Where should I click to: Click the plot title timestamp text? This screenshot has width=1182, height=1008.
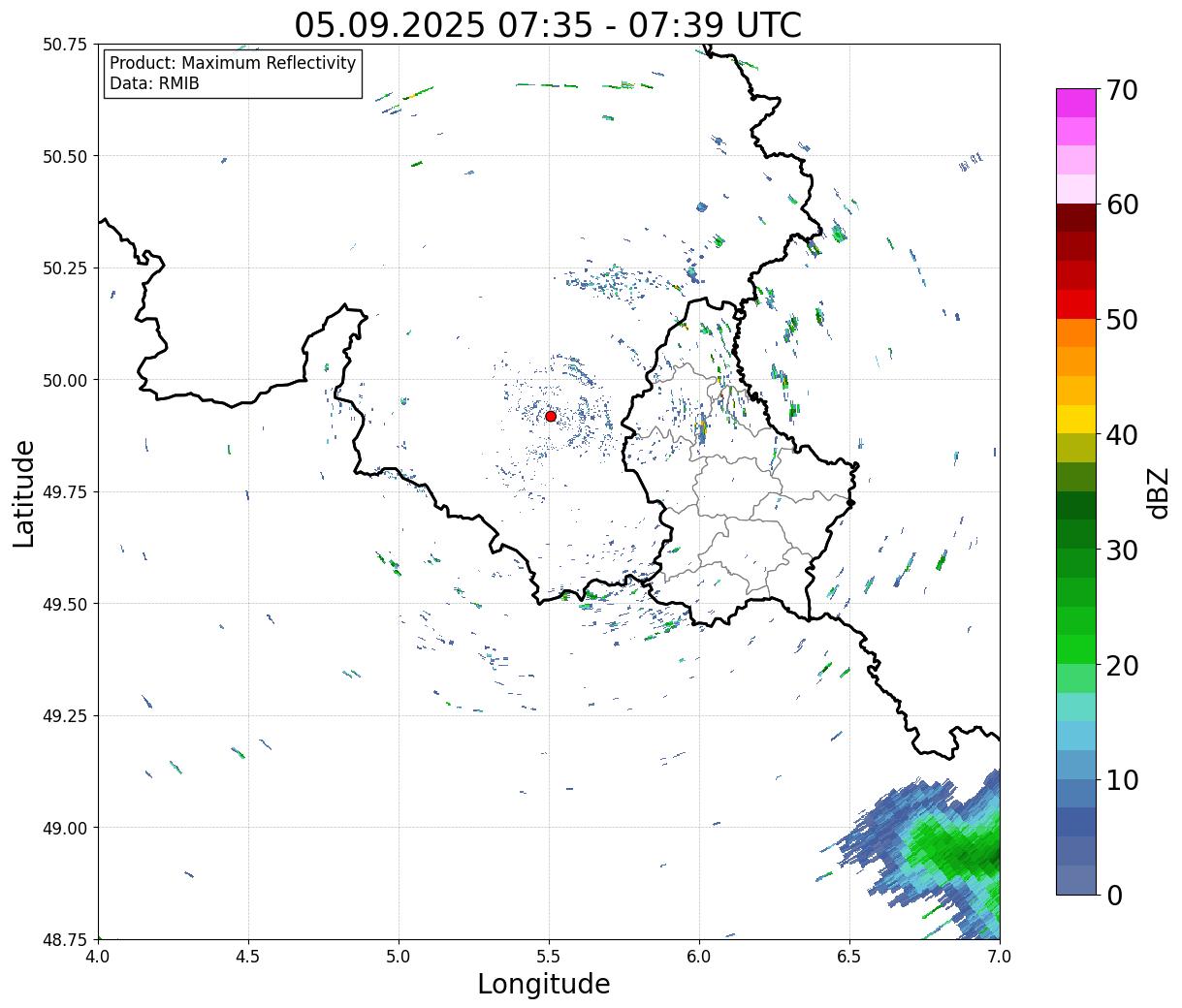(548, 24)
